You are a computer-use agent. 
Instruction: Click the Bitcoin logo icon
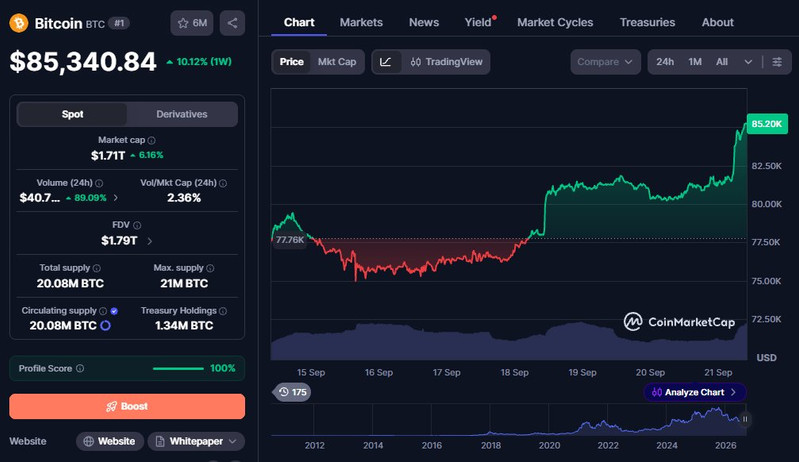(19, 23)
